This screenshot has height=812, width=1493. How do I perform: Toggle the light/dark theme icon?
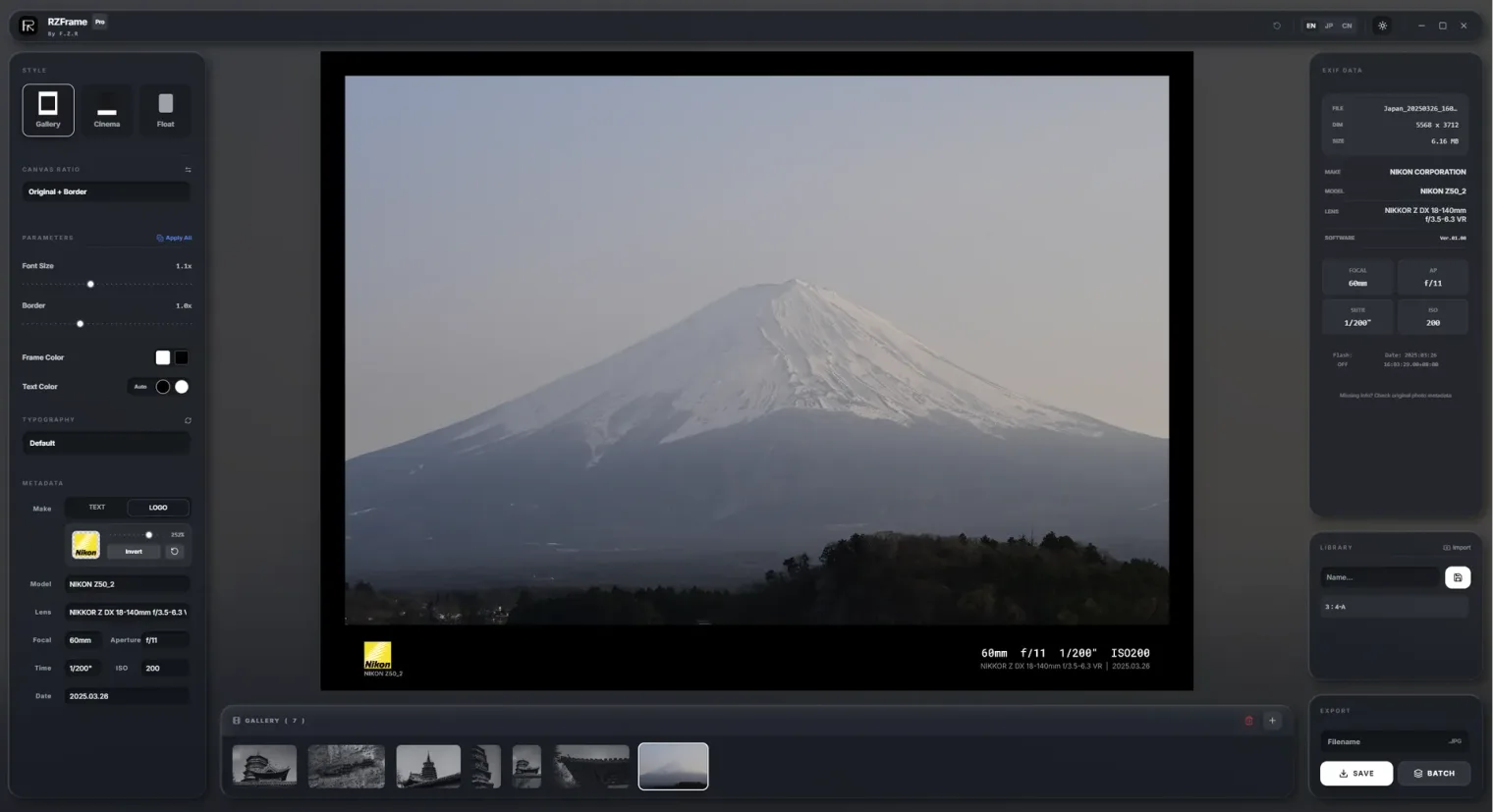1382,26
